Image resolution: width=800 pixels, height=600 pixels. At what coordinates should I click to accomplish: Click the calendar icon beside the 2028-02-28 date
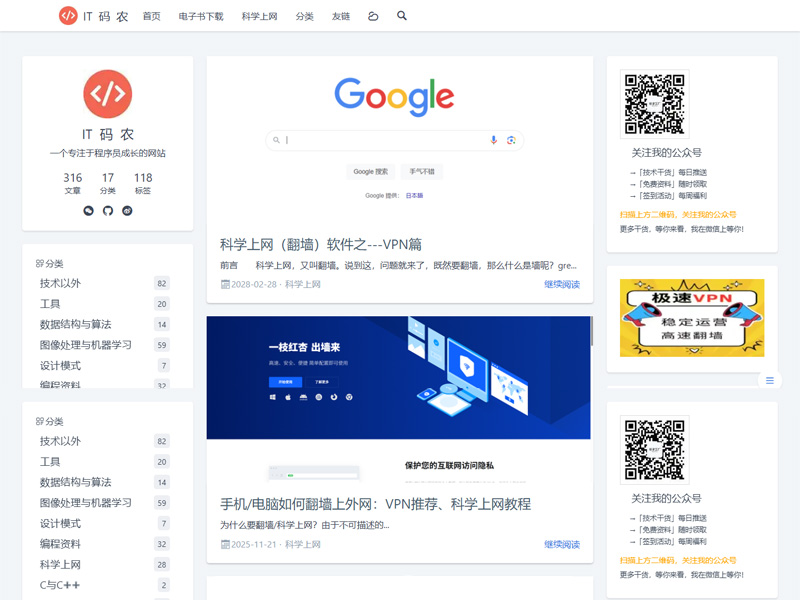[x=227, y=284]
